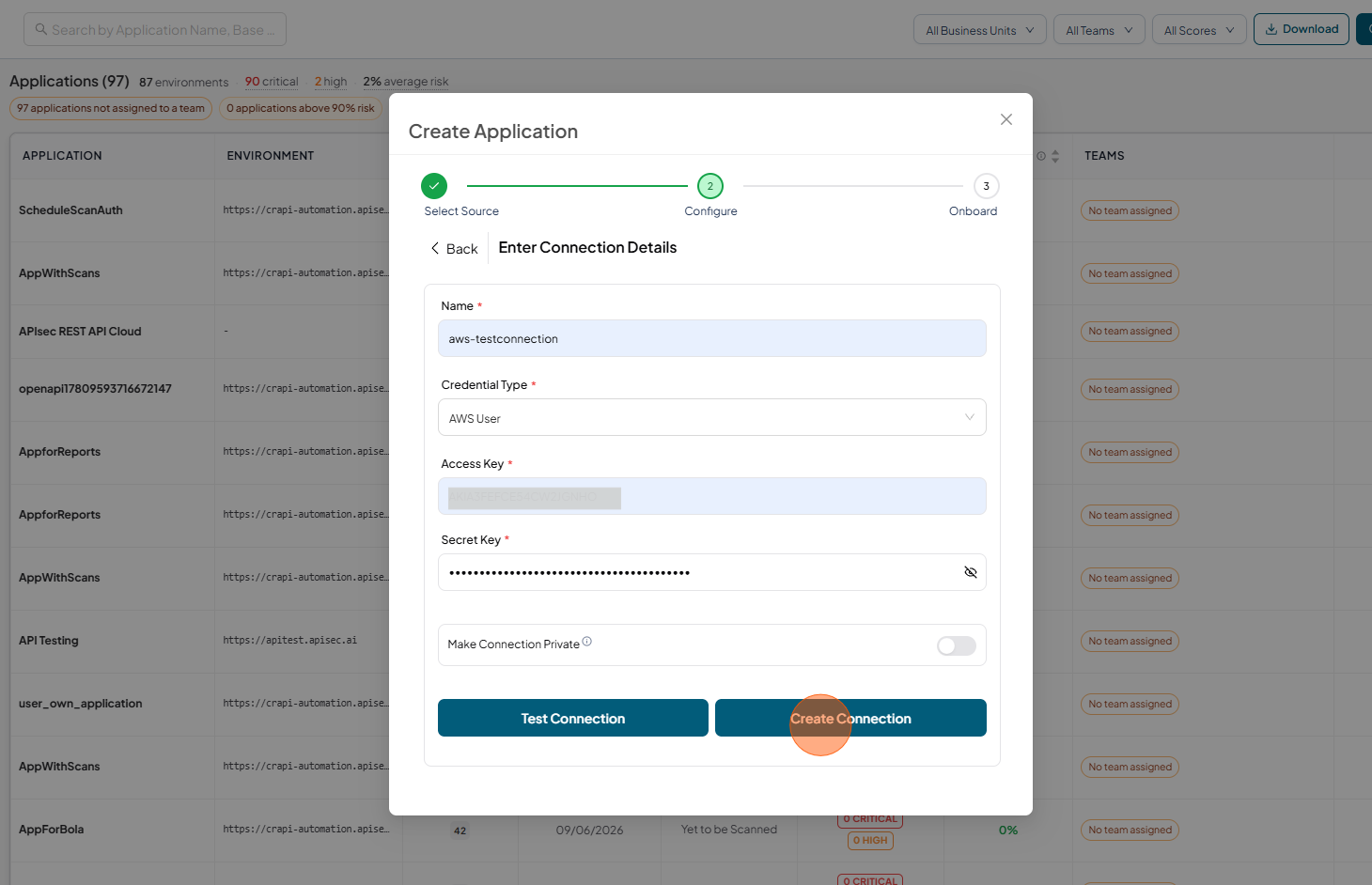Click the 97 applications not assigned tag
The image size is (1372, 885).
tap(111, 108)
